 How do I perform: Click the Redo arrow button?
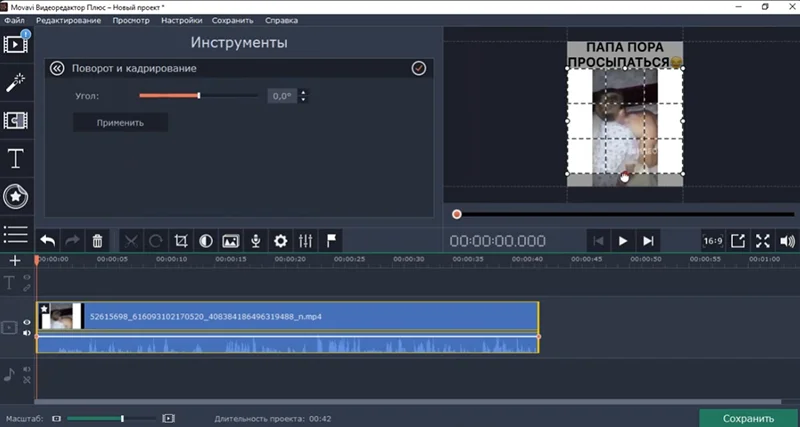pyautogui.click(x=72, y=241)
